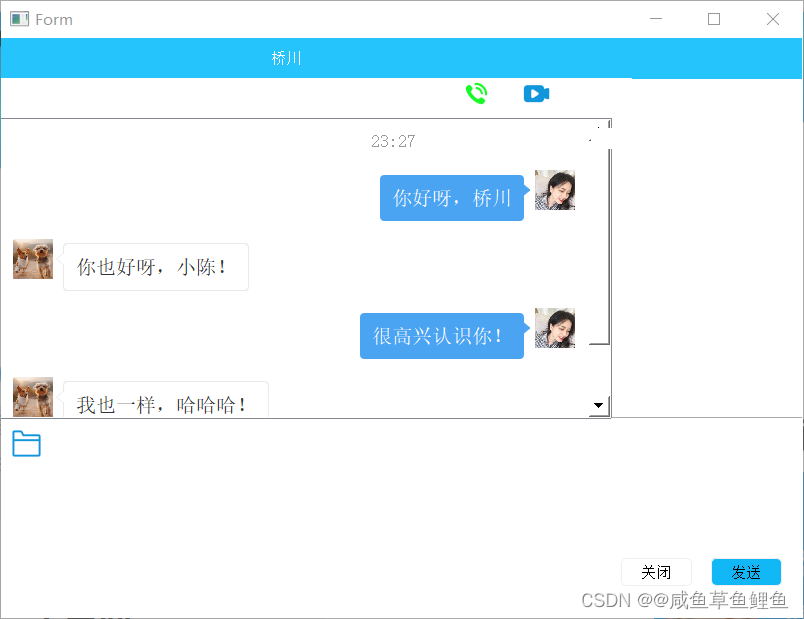The width and height of the screenshot is (804, 619).
Task: Open the folder attachment icon
Action: 26,444
